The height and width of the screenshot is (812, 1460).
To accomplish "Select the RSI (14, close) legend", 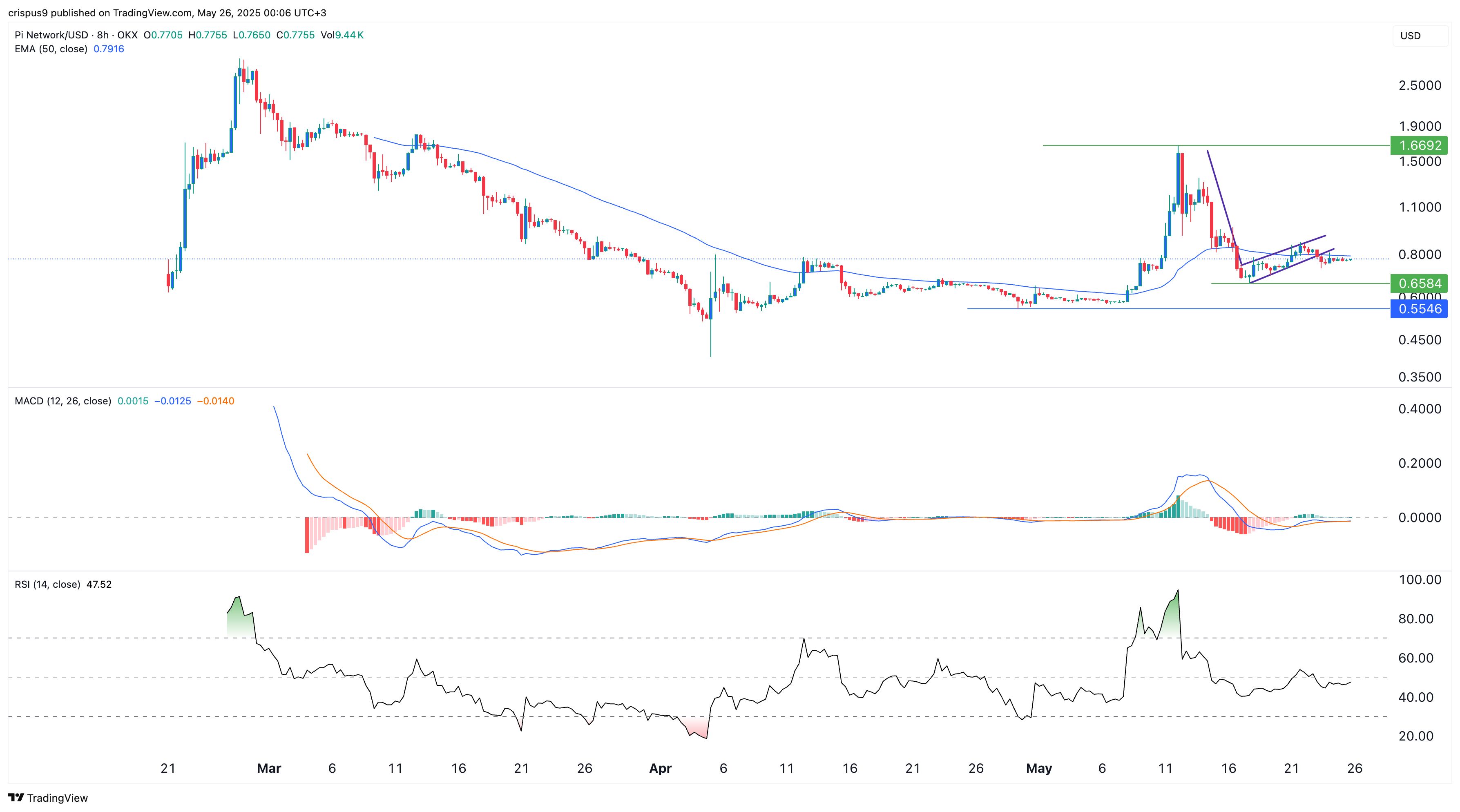I will (x=48, y=584).
